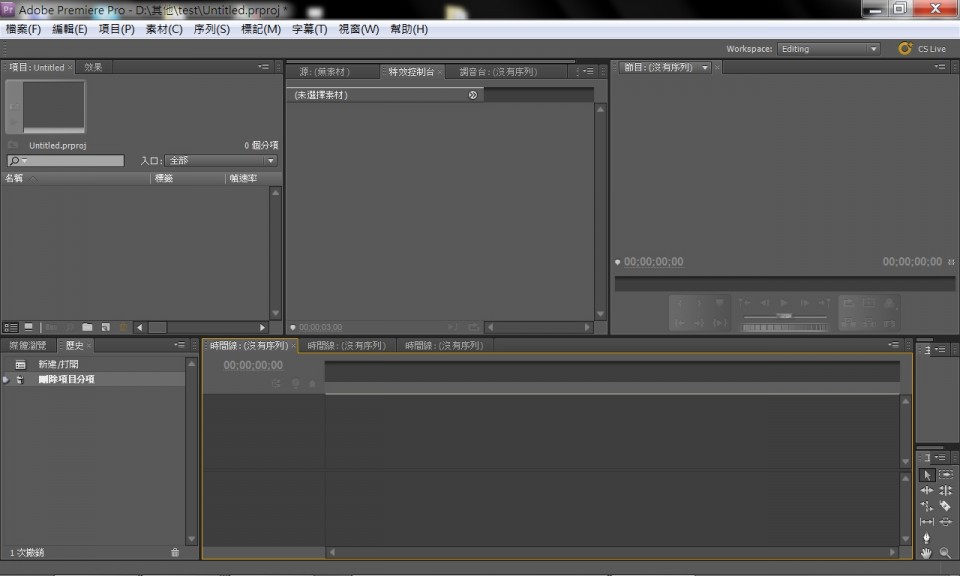The width and height of the screenshot is (960, 576).
Task: Create a new bin in the Project panel
Action: (87, 327)
